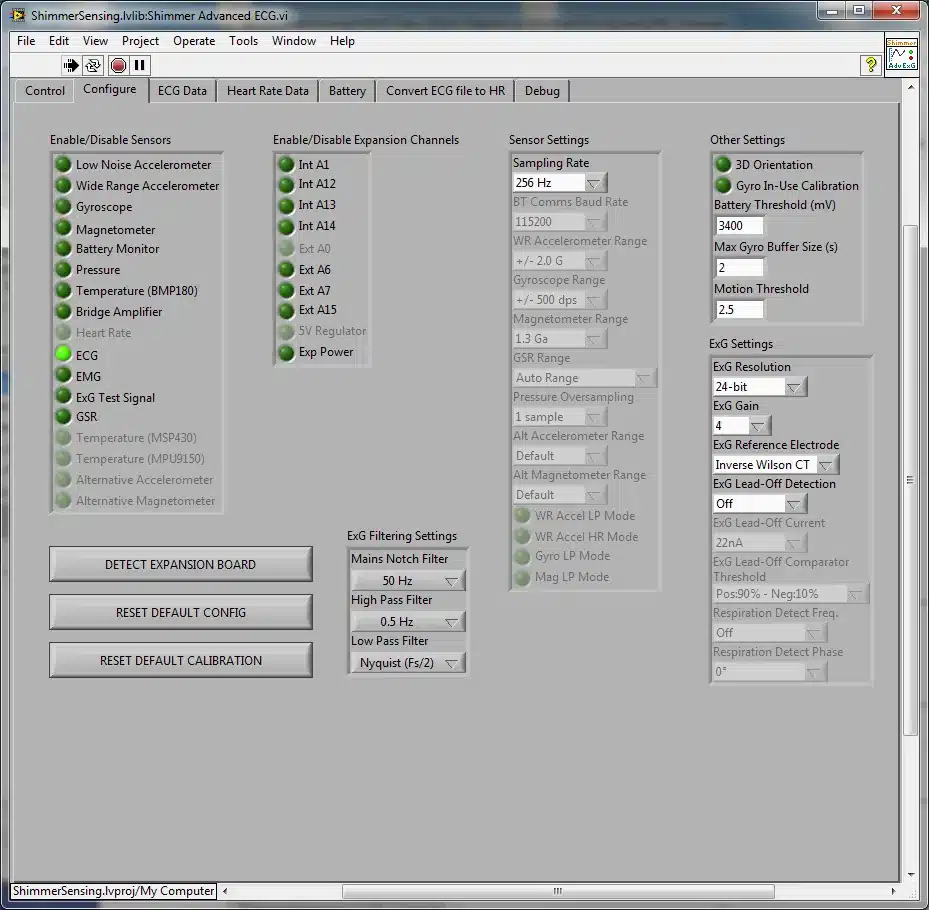This screenshot has width=929, height=910.
Task: Click the Shimmer AdvExG VI icon
Action: click(901, 54)
